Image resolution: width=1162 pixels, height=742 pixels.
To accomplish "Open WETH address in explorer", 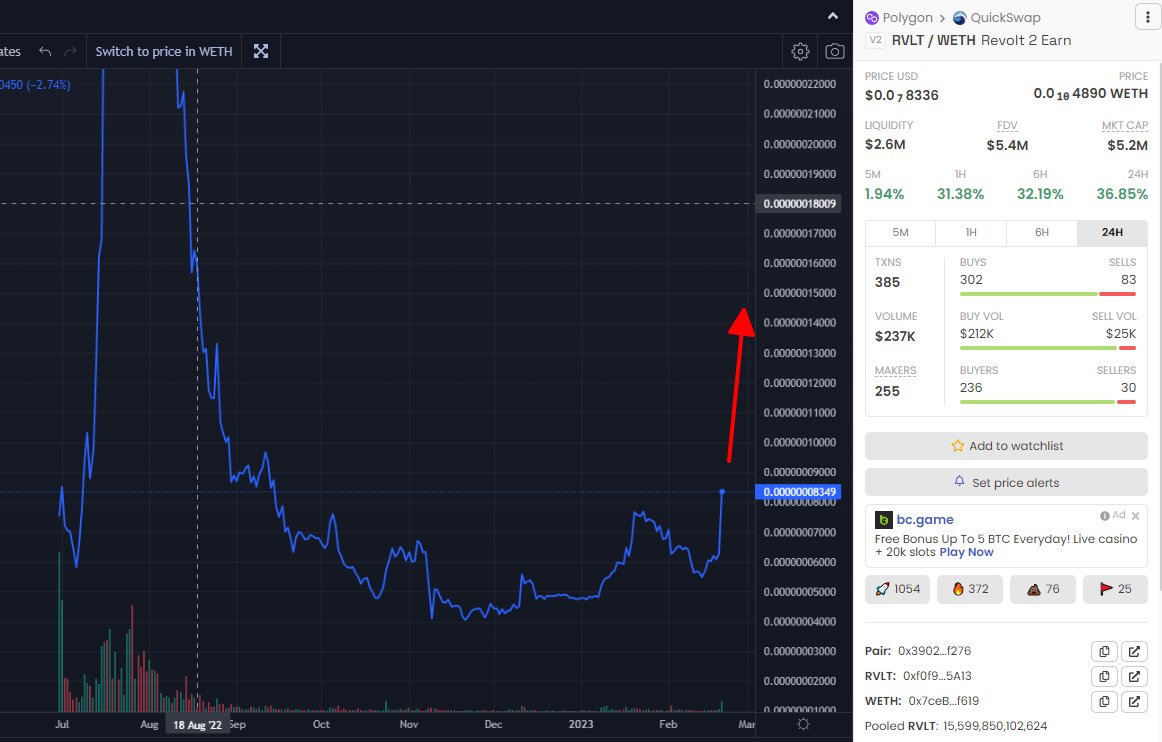I will pyautogui.click(x=1134, y=701).
